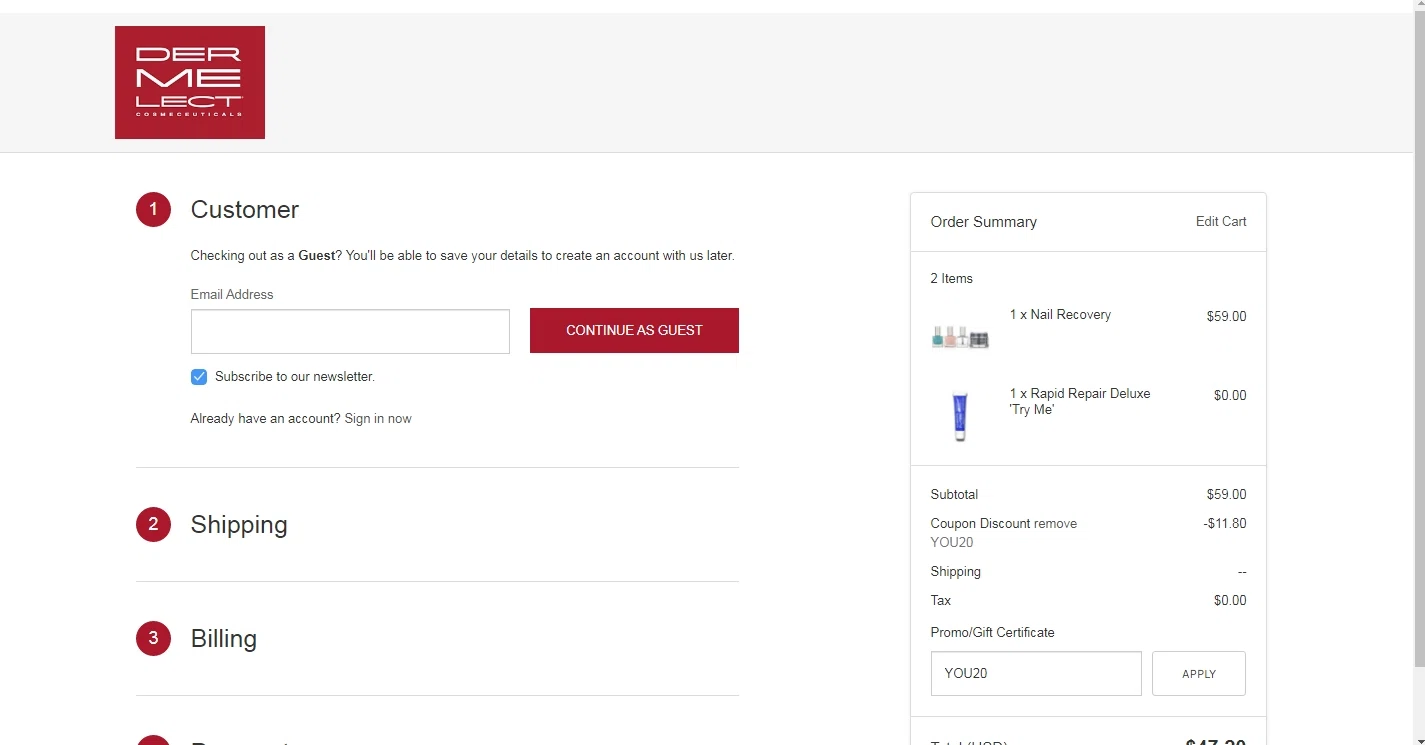
Task: Click the Billing step number 3 badge
Action: [x=153, y=638]
